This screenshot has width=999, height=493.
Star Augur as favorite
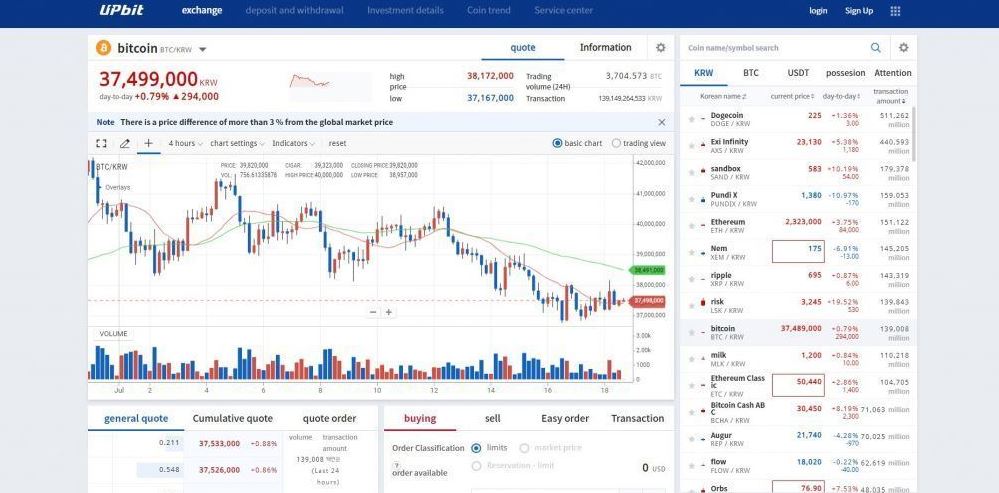coord(691,440)
